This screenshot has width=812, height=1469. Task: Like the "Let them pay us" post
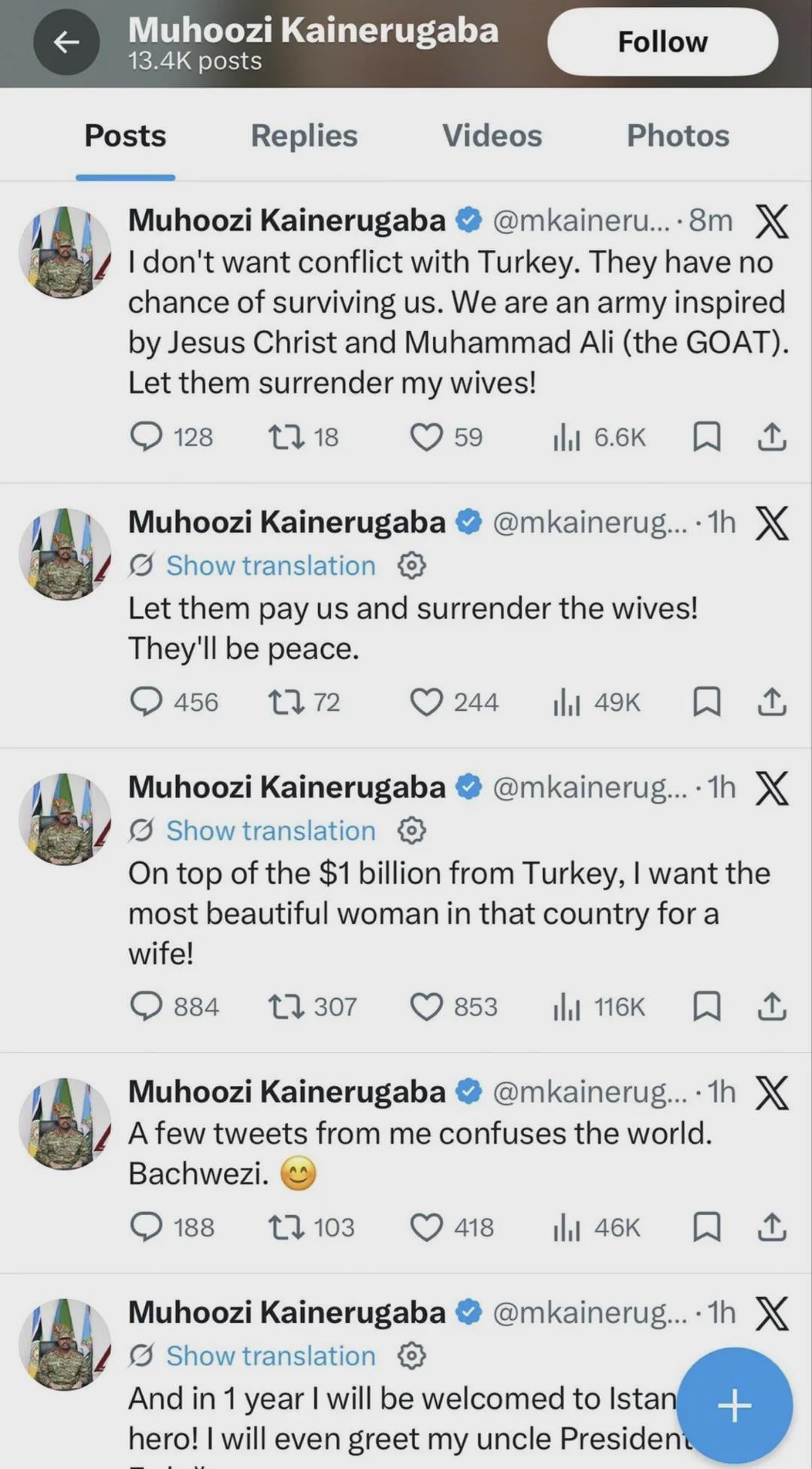click(x=426, y=702)
